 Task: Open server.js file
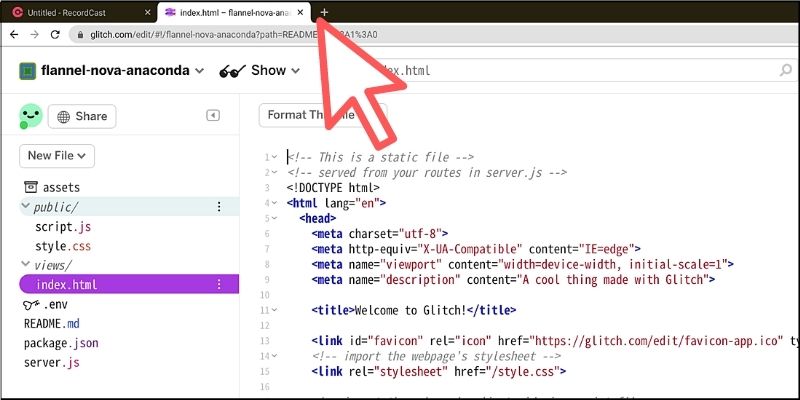coord(52,363)
